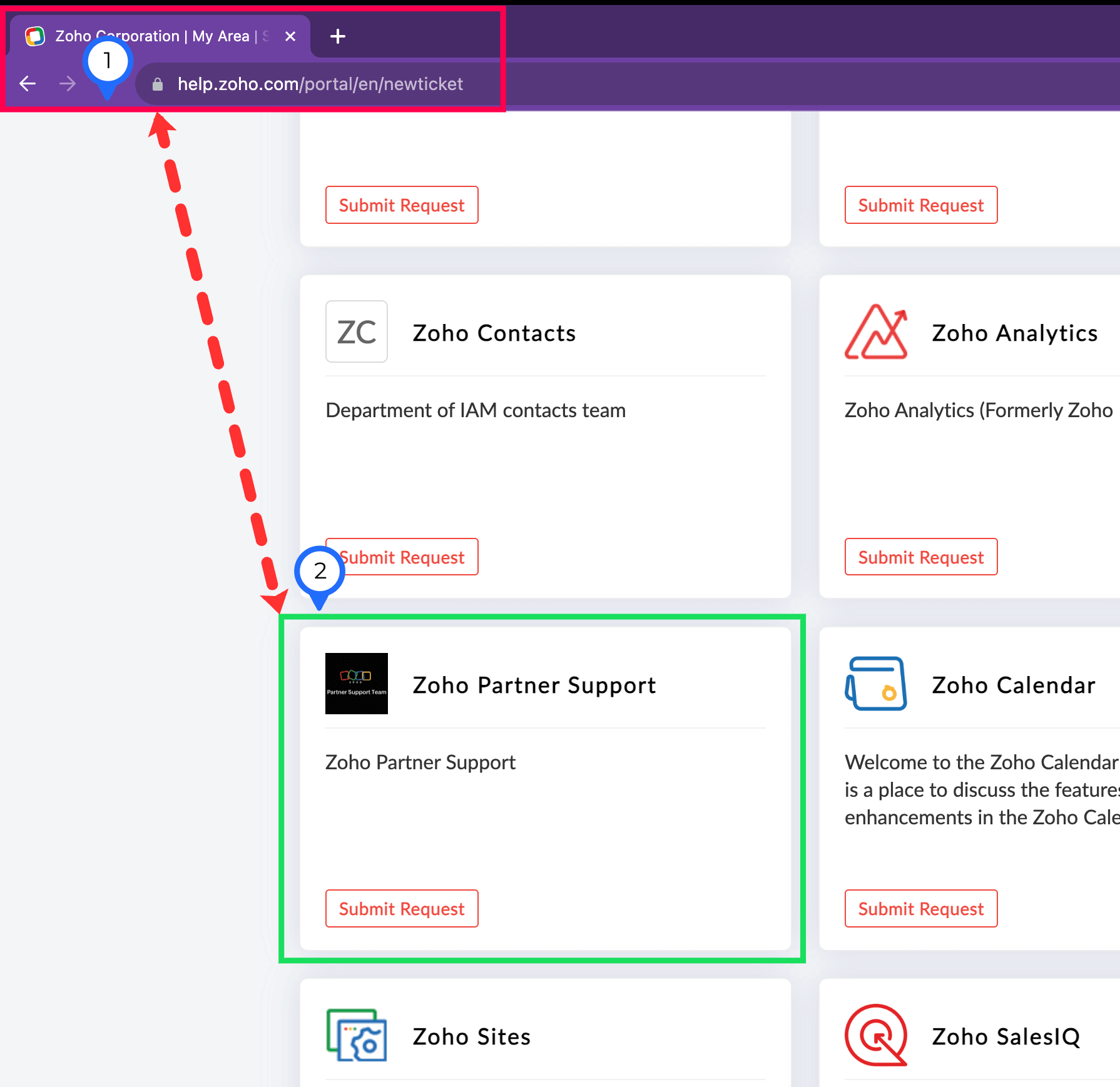Screen dimensions: 1120x1087
Task: Select the Zoho Corporation My Area tab
Action: tap(160, 36)
